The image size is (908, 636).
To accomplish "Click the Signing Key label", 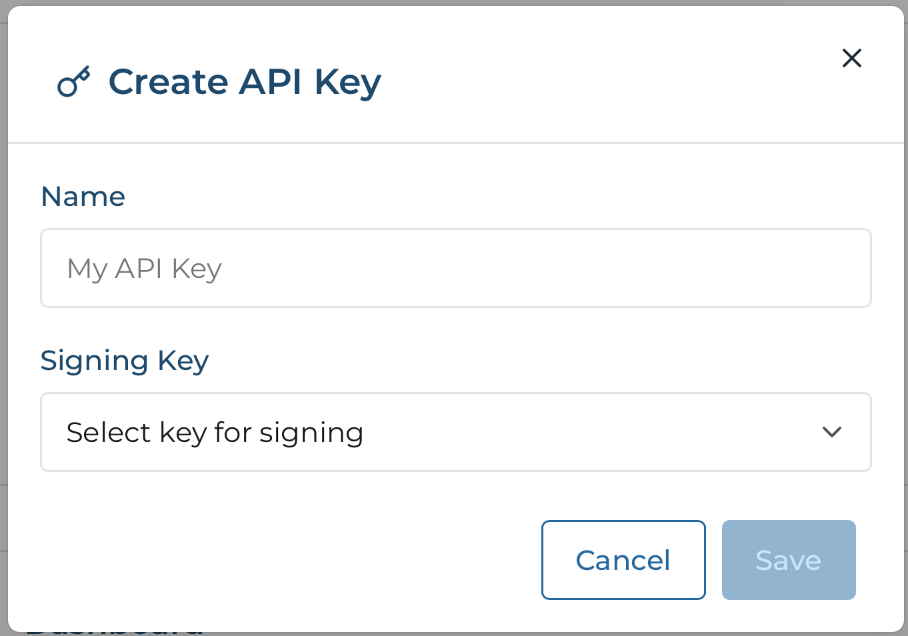I will click(124, 361).
